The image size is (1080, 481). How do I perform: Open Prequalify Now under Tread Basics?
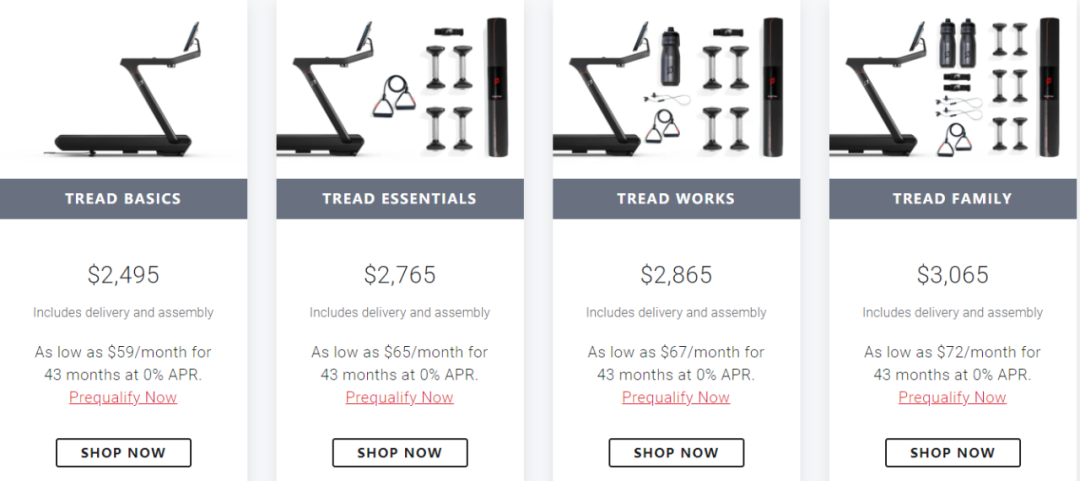click(123, 398)
